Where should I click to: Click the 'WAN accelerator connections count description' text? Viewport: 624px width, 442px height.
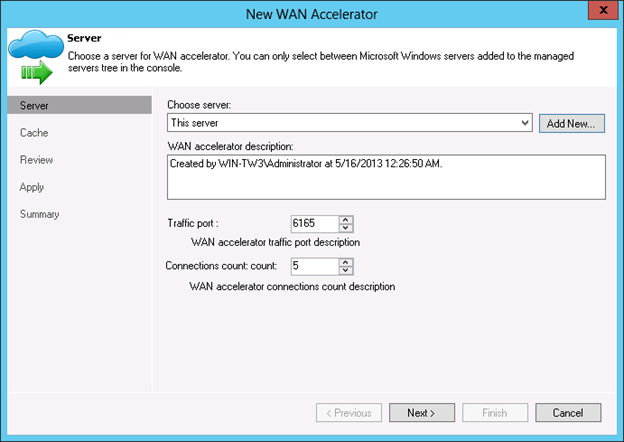point(292,286)
